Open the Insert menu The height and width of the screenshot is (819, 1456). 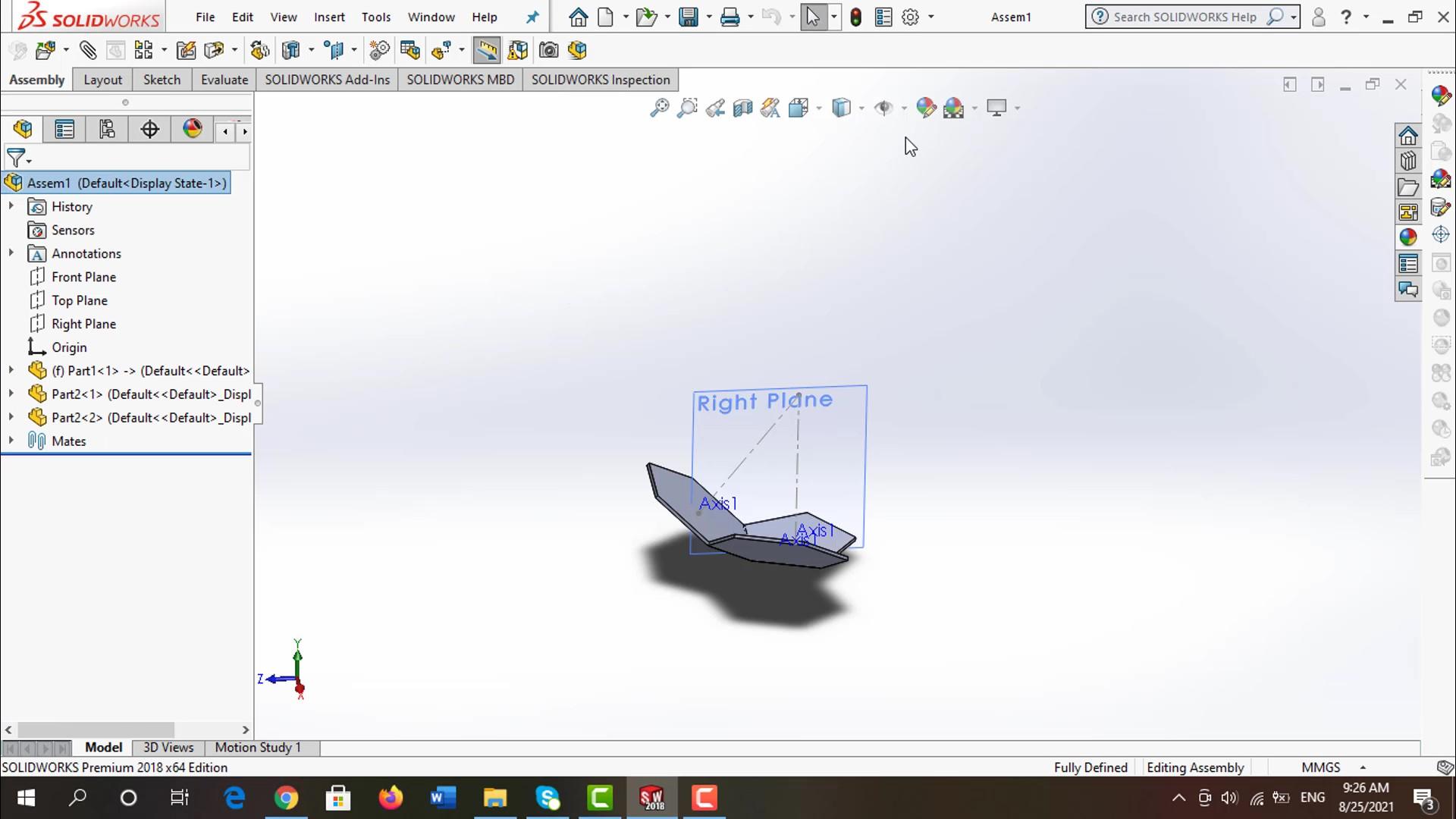pyautogui.click(x=329, y=17)
